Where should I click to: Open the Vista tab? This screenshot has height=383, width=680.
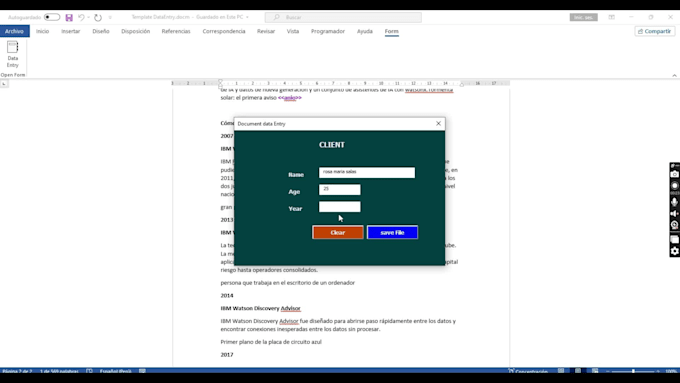[293, 31]
